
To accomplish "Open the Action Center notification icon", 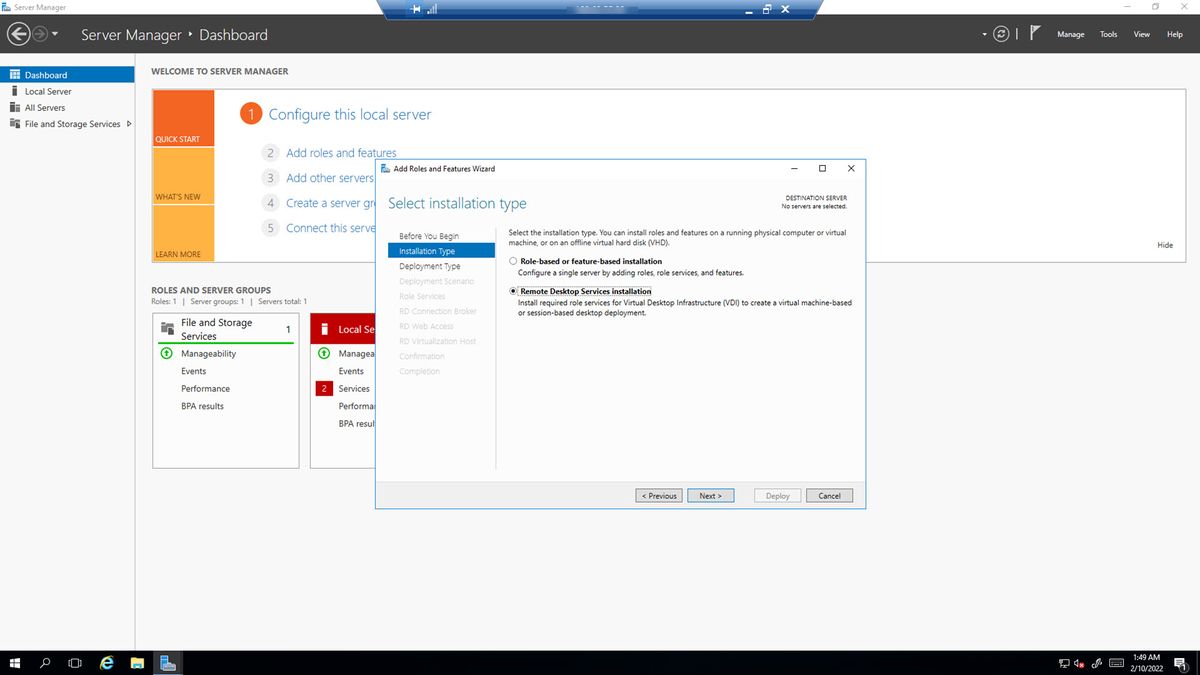I will click(1181, 664).
